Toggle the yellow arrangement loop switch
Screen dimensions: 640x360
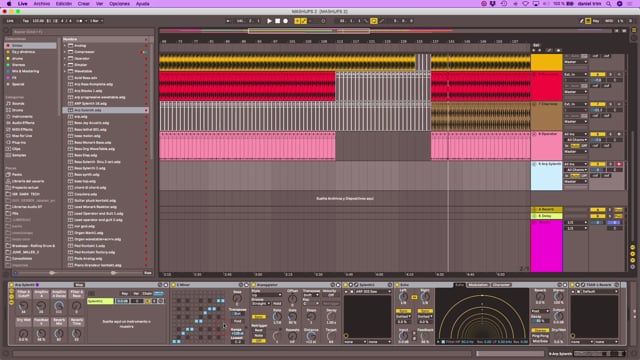click(x=373, y=21)
